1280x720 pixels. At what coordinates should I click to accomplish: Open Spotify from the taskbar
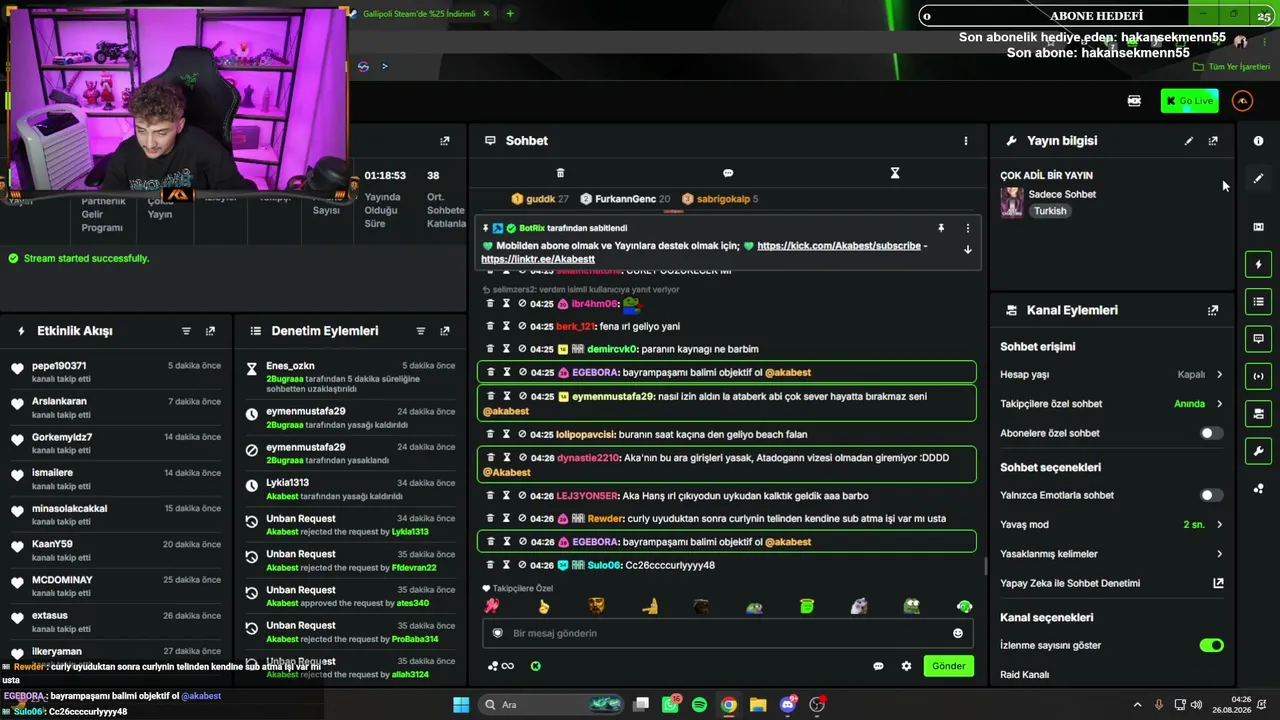699,705
